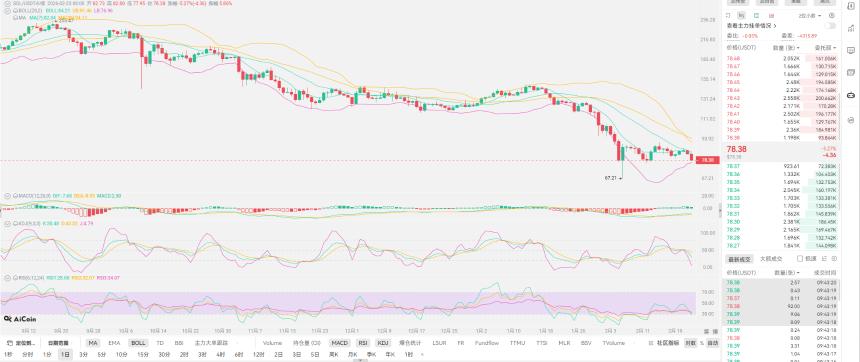Viewport: 860px width, 362px height.
Task: Click the left icon at the chart's bottom-right corner
Action: [x=707, y=331]
